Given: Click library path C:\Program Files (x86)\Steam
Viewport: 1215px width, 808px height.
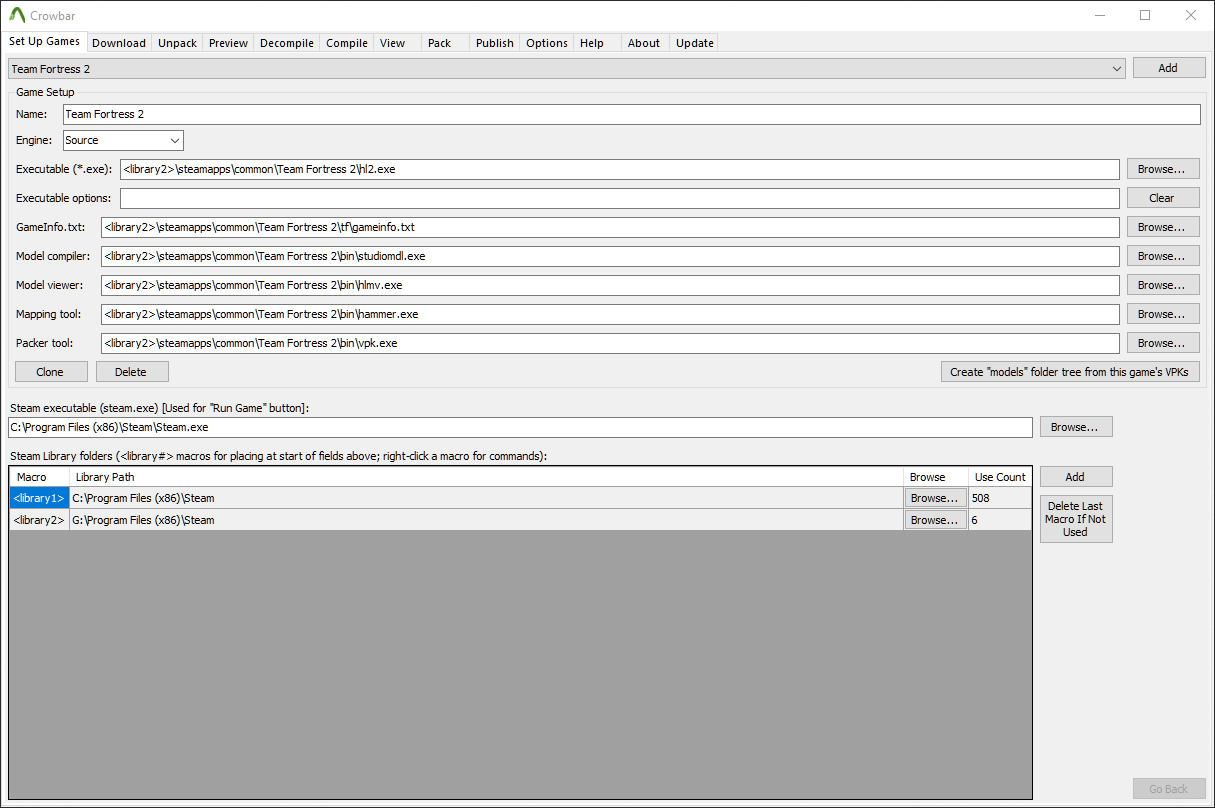Looking at the screenshot, I should pos(486,498).
